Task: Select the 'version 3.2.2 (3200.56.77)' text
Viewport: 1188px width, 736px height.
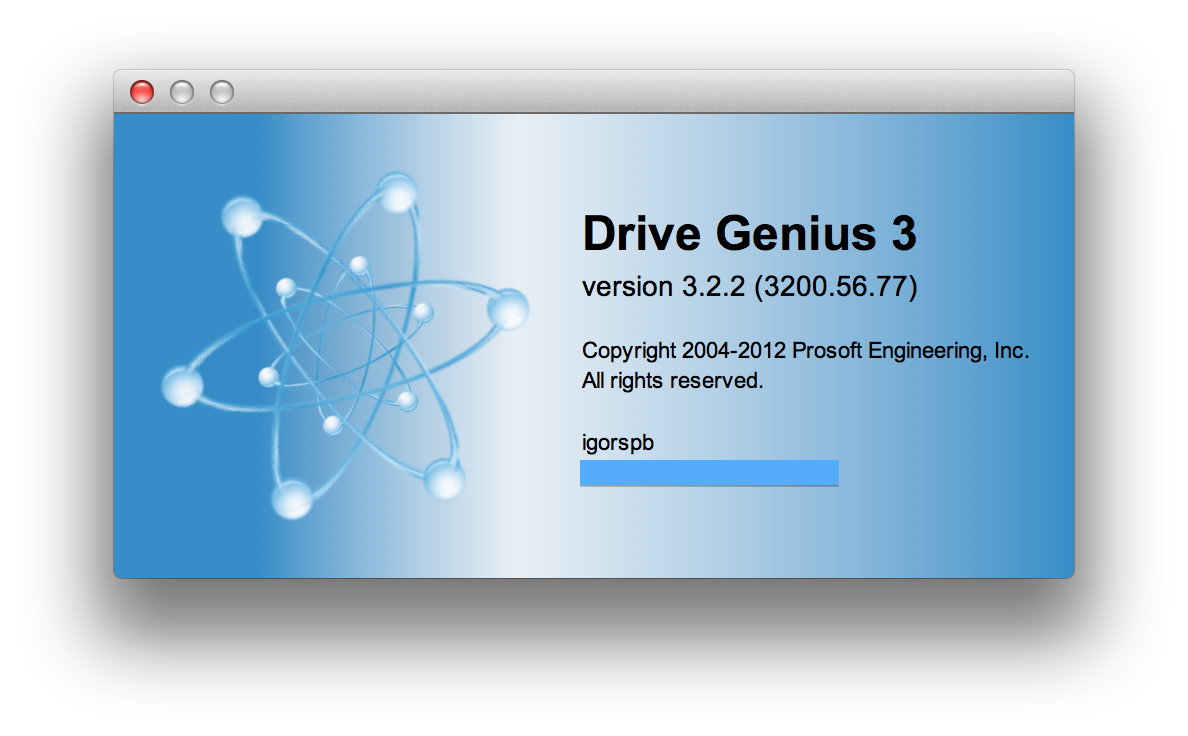Action: click(749, 287)
